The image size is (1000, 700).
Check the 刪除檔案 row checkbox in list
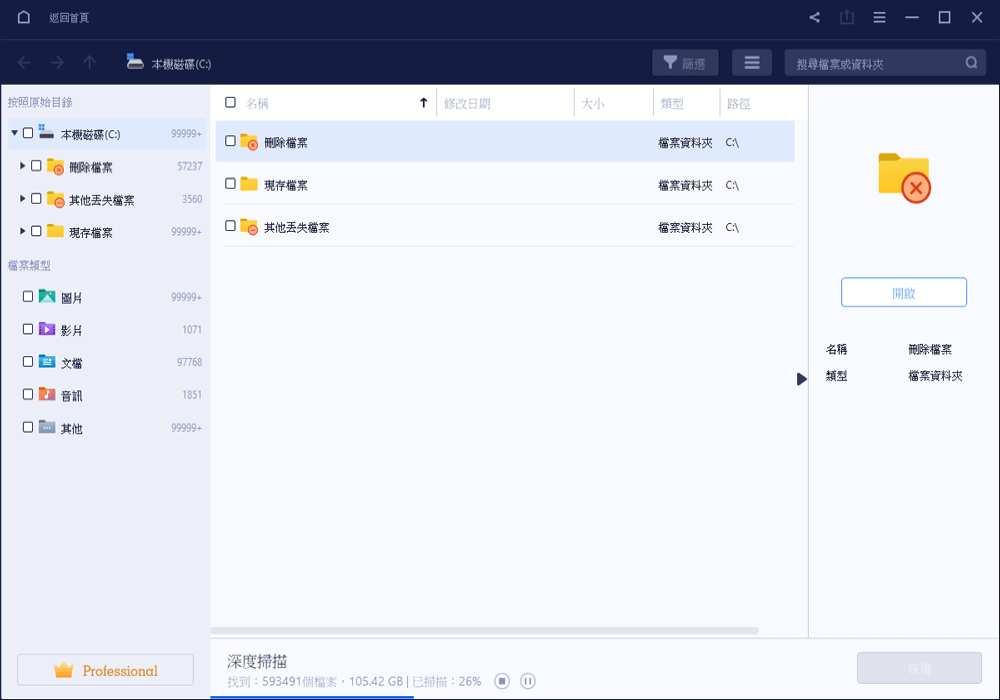pos(230,141)
